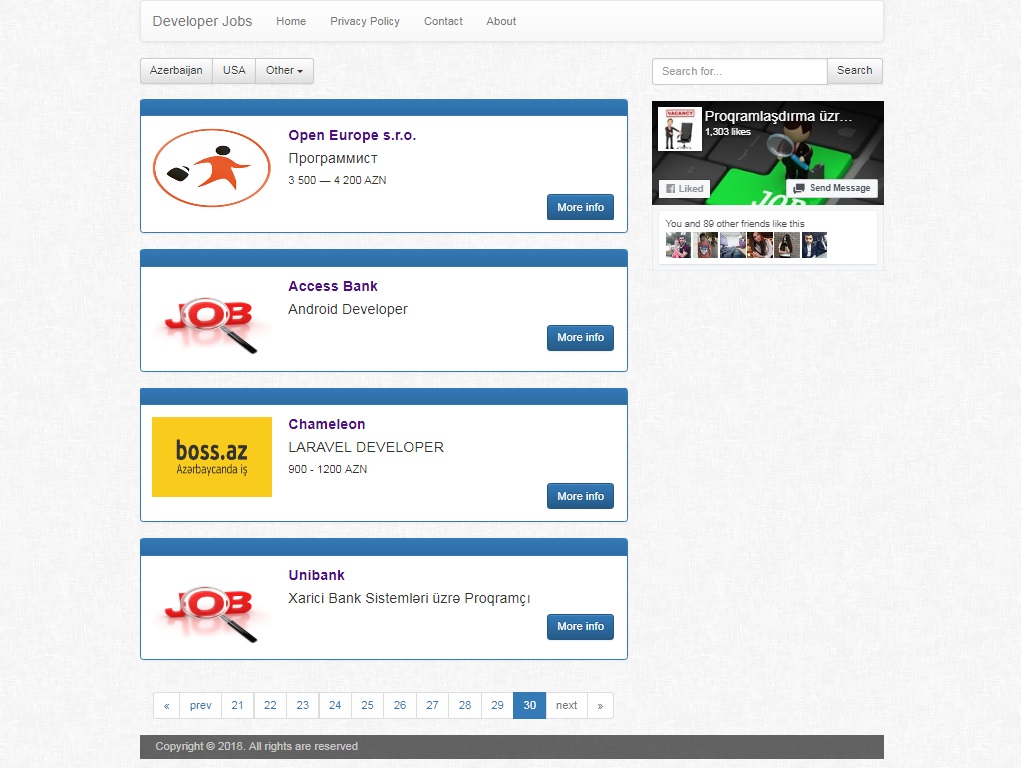Go to page 25

pos(367,705)
